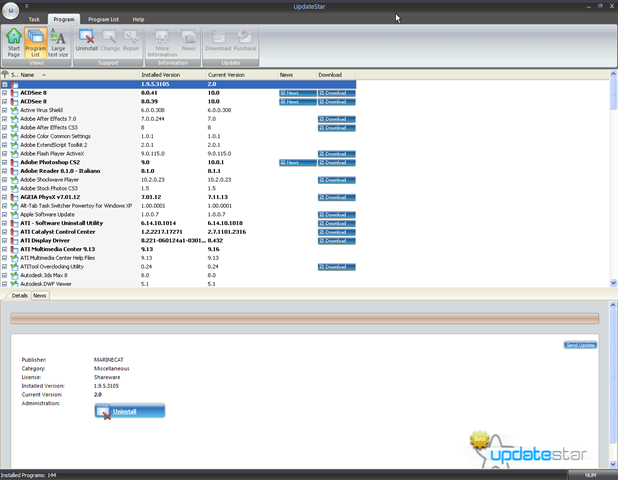Viewport: 618px width, 480px height.
Task: Select the Program List ribbon icon
Action: pyautogui.click(x=35, y=43)
